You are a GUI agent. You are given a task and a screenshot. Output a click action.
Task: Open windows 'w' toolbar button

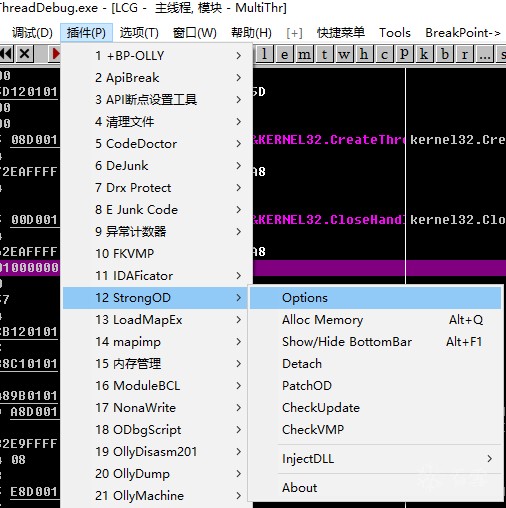(x=344, y=54)
